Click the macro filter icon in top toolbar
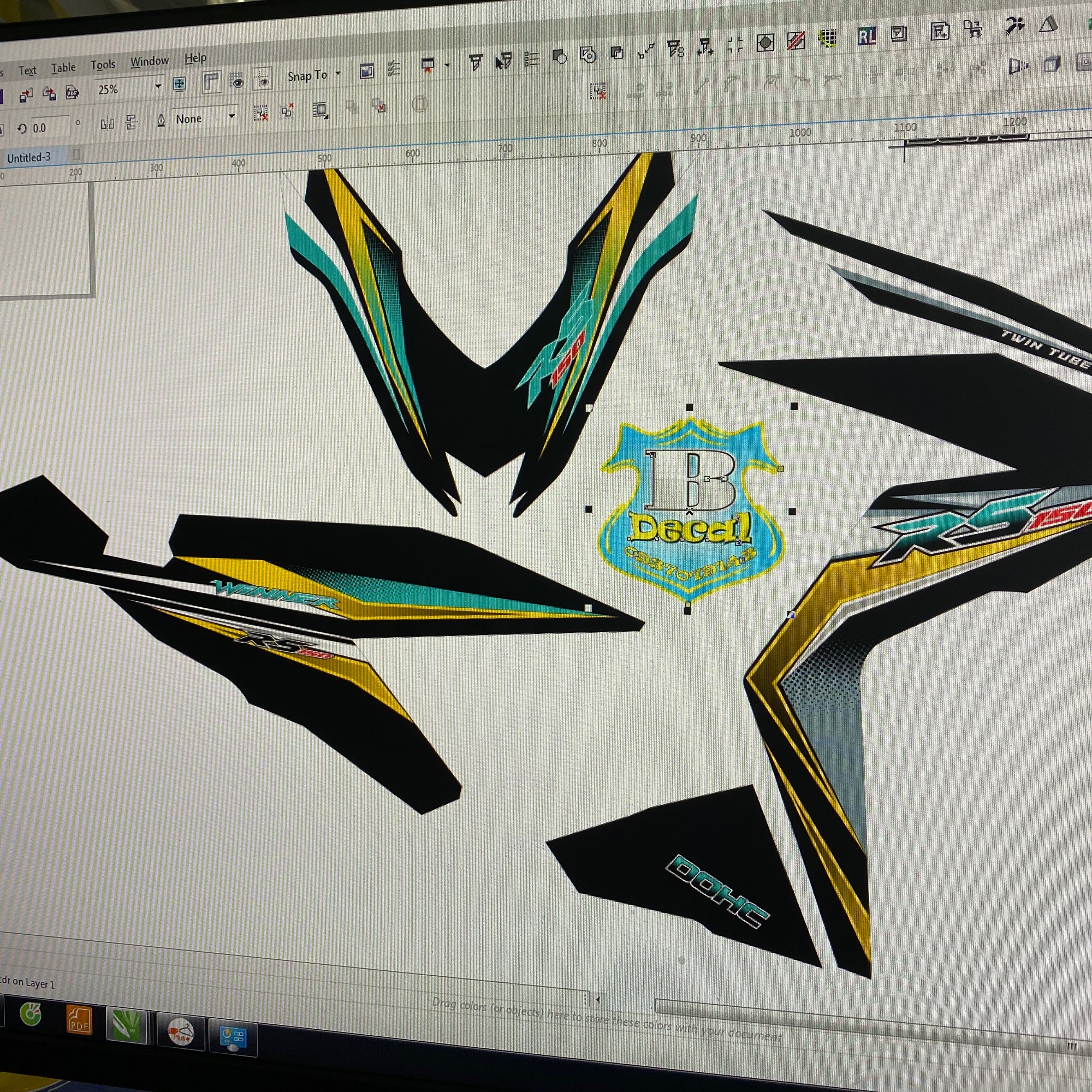Screen dimensions: 1092x1092 [477, 62]
